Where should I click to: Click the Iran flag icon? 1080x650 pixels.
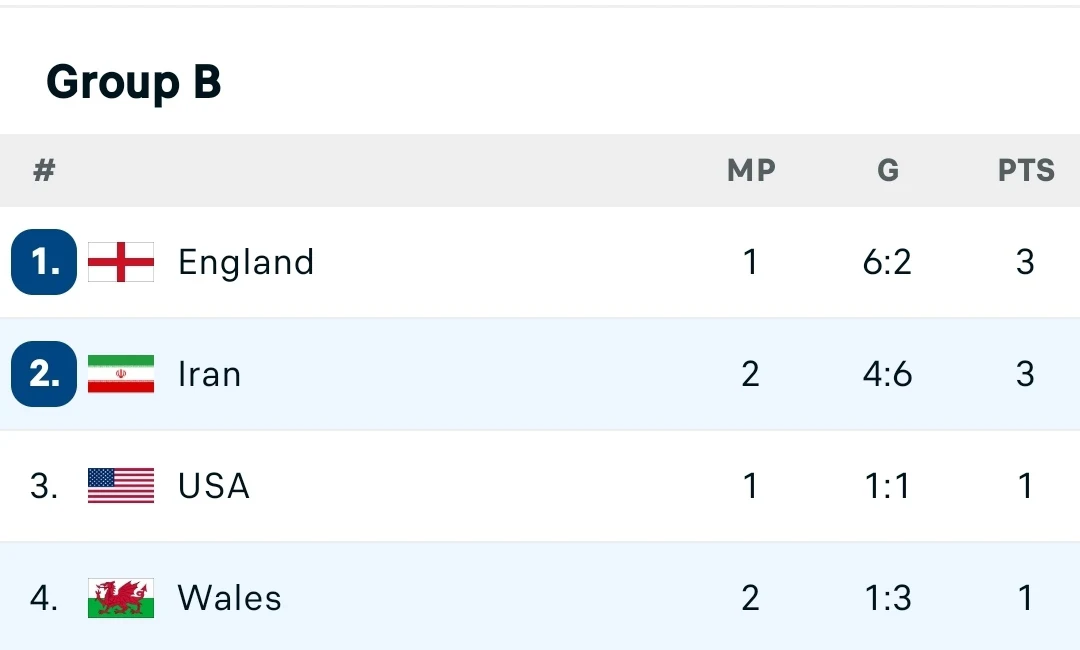121,374
